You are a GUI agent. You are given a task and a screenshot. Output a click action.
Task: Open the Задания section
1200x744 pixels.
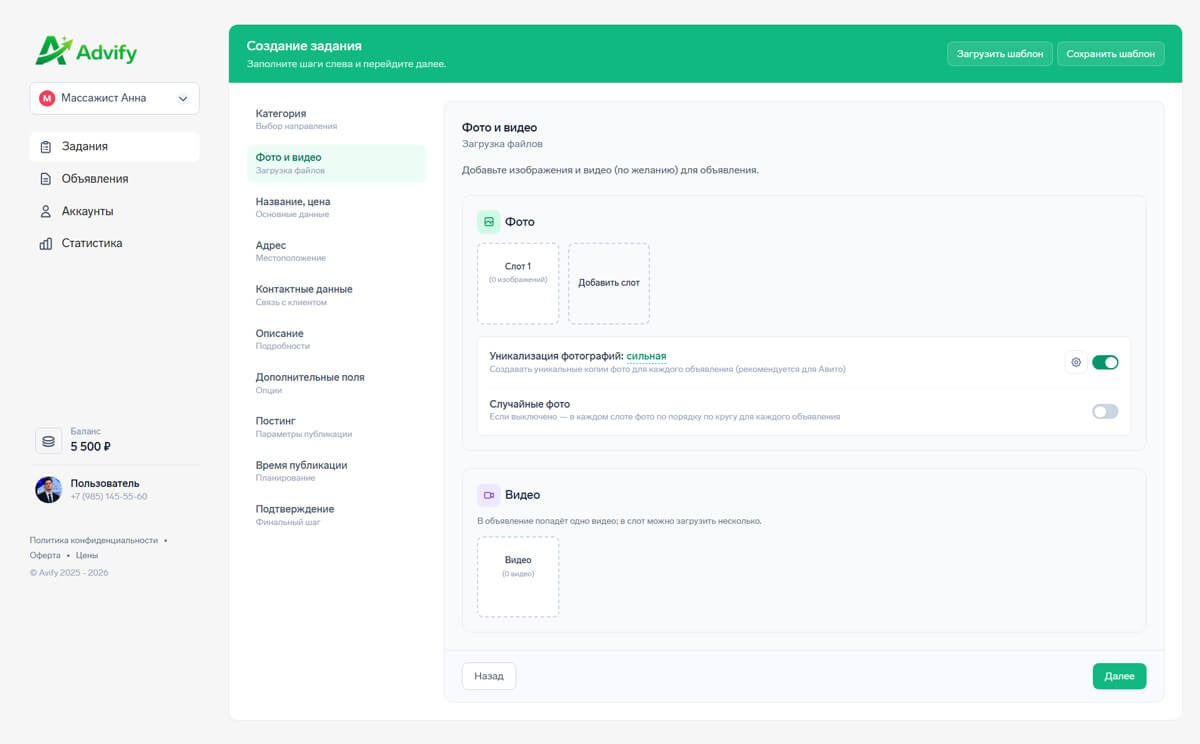point(115,147)
